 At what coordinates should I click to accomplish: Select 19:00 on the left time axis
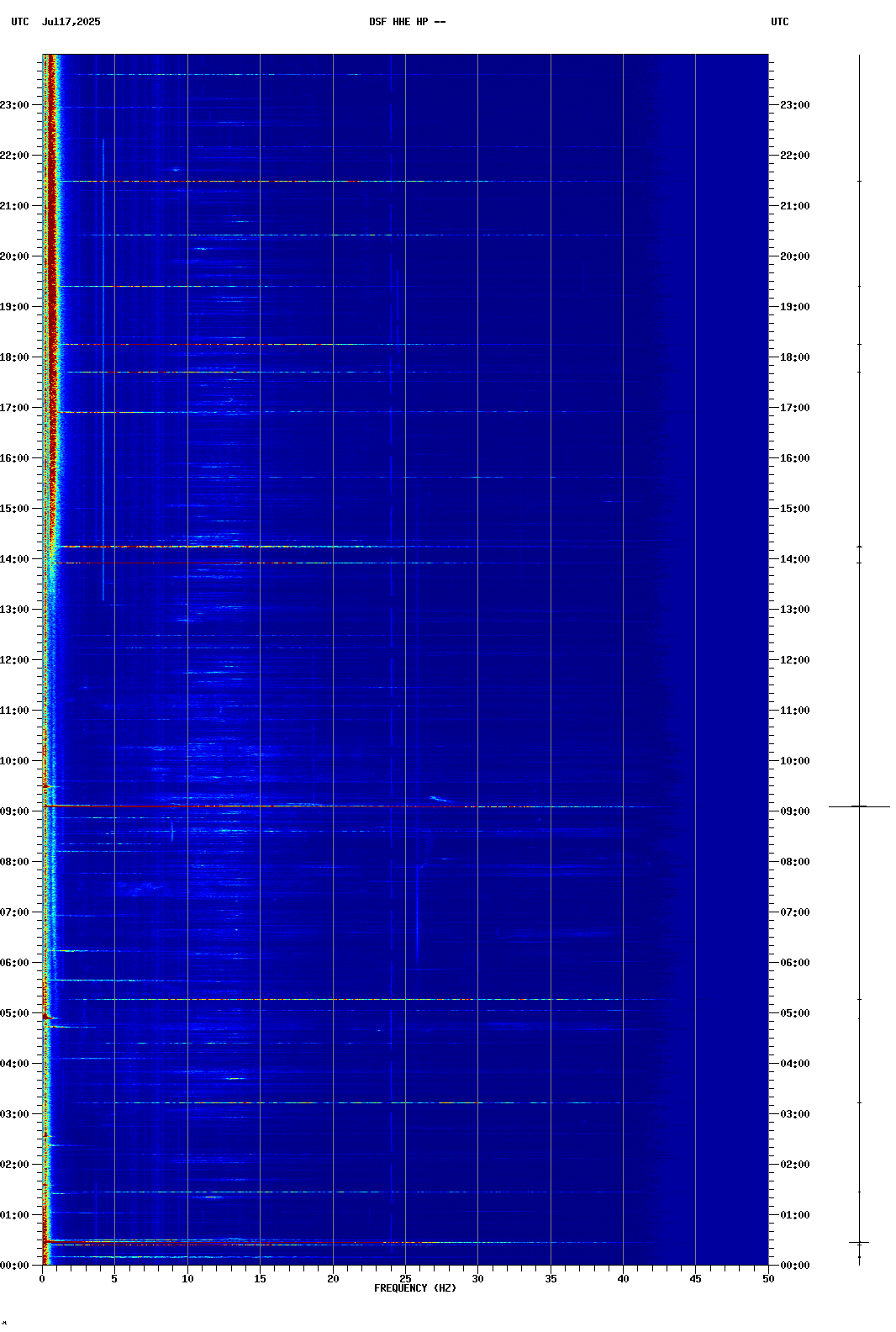(14, 307)
